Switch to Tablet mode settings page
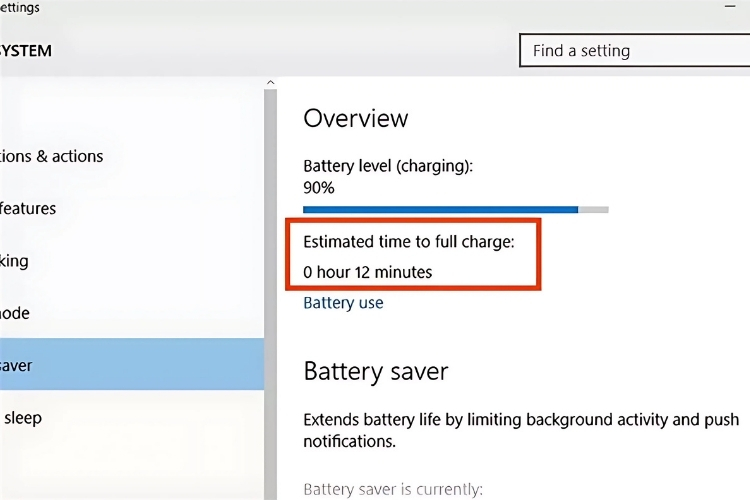This screenshot has height=500, width=750. (15, 313)
